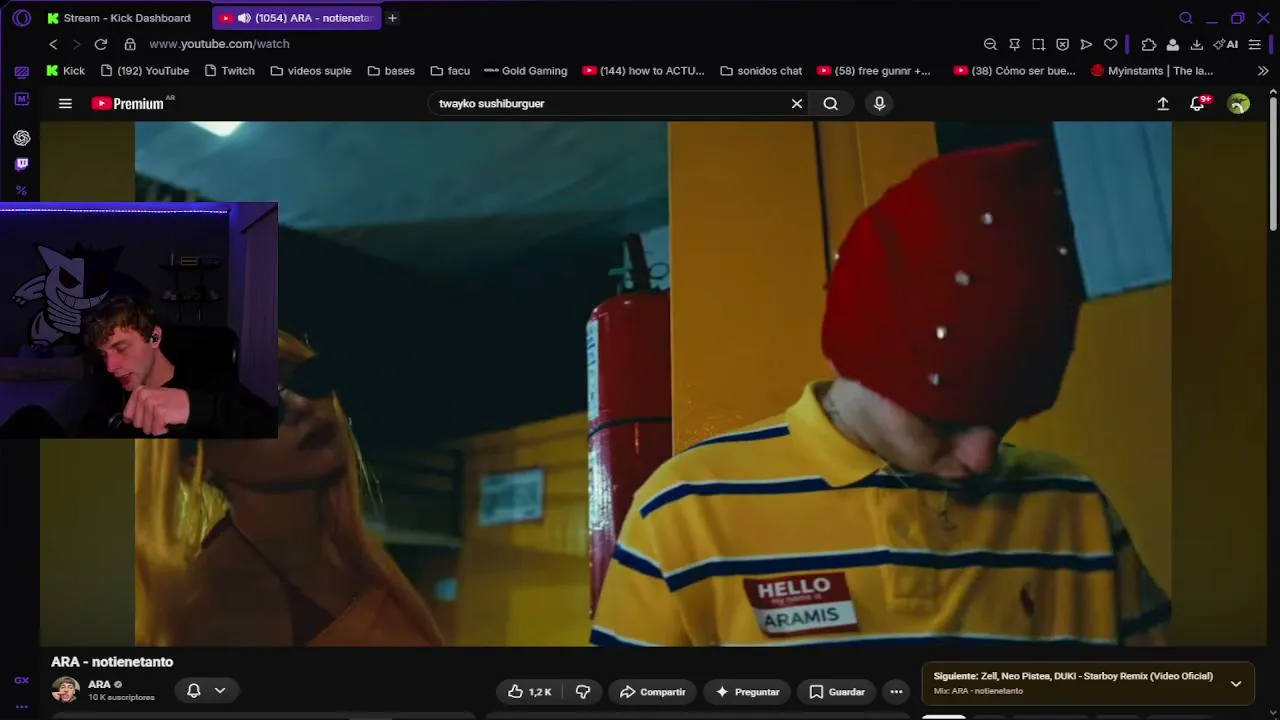This screenshot has width=1280, height=720.
Task: Take a snapshot with the capture icon
Action: tap(1038, 44)
